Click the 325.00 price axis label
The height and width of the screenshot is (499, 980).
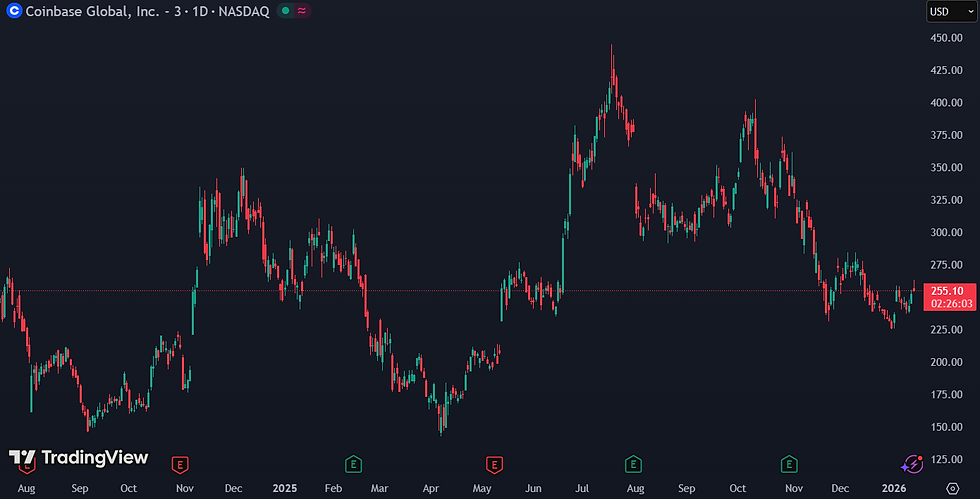(x=946, y=200)
